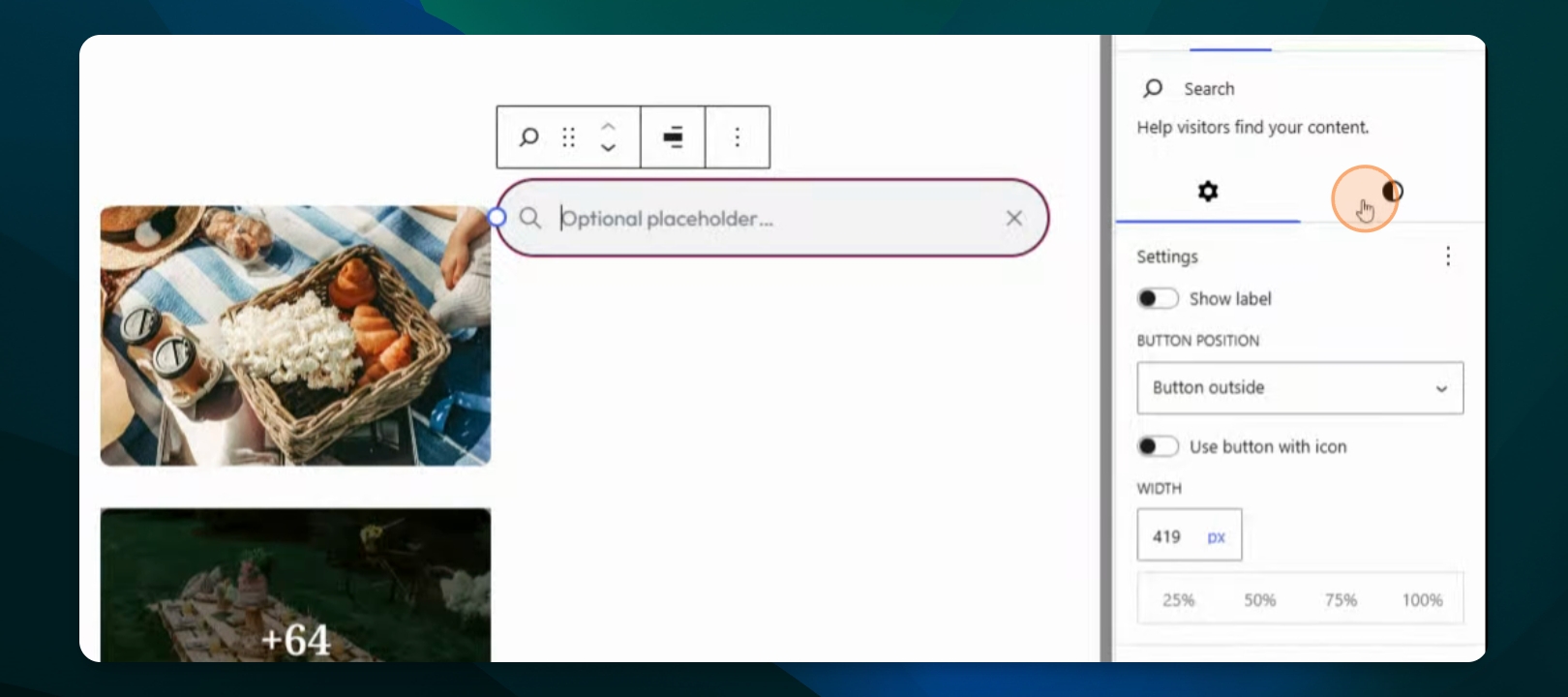Select the Settings gear tab
The height and width of the screenshot is (697, 1568).
[x=1208, y=191]
